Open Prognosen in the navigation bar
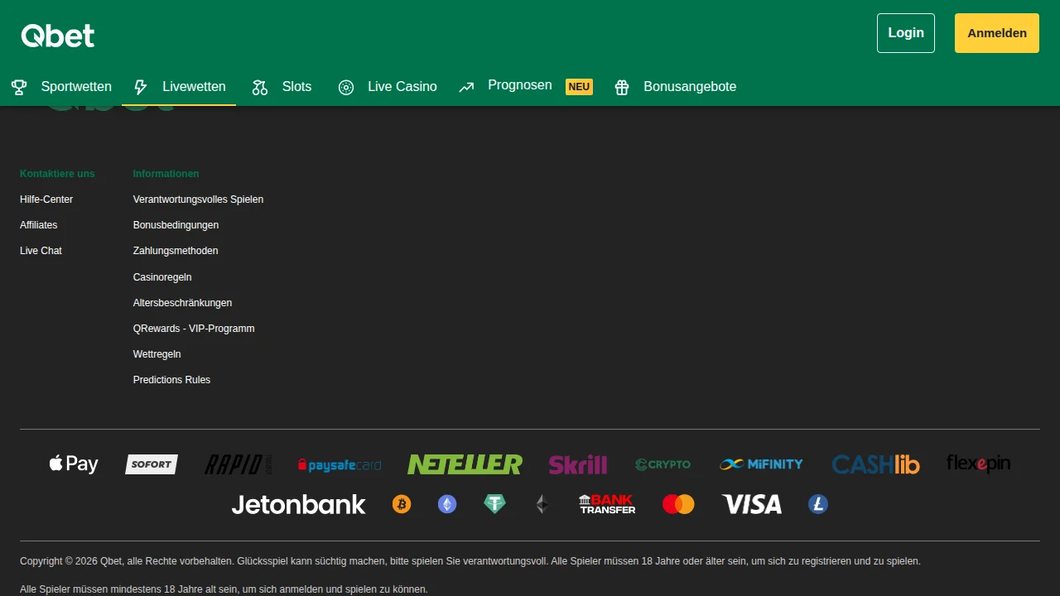 tap(520, 85)
